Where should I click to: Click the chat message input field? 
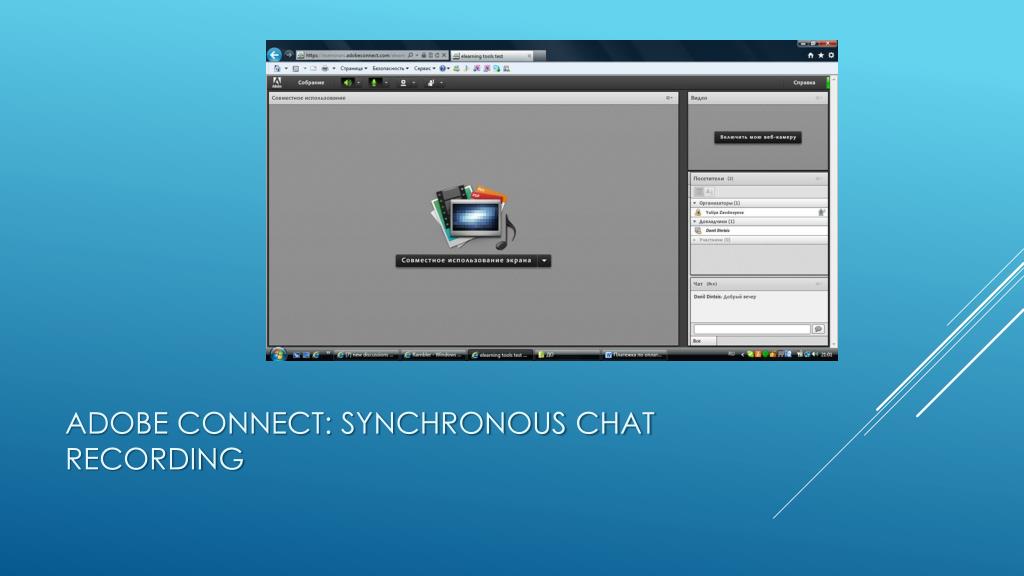[752, 329]
